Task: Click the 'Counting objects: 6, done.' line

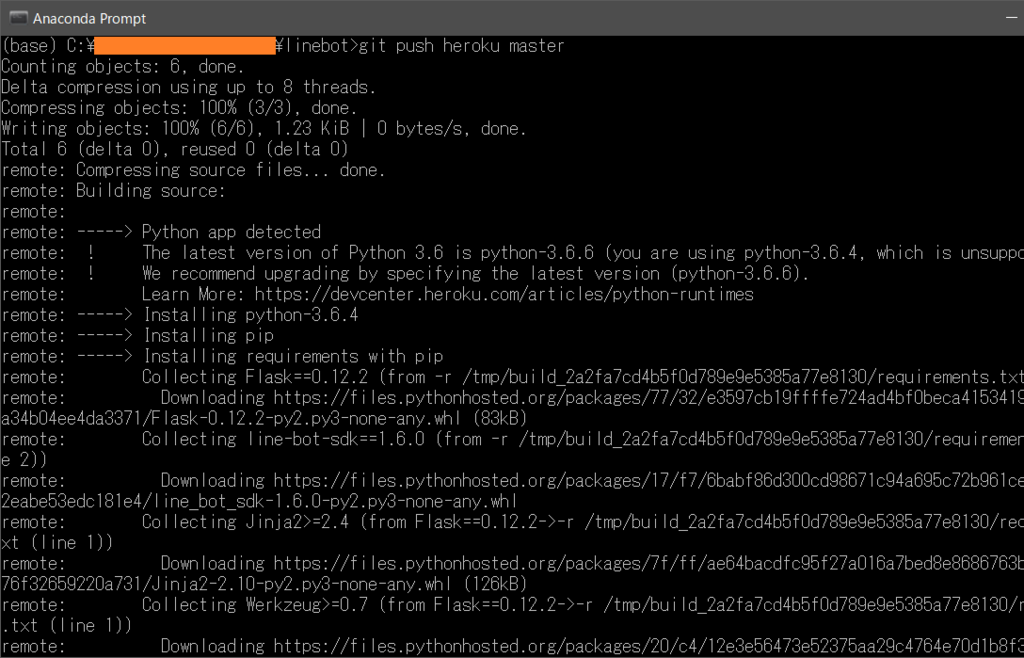Action: click(x=123, y=67)
